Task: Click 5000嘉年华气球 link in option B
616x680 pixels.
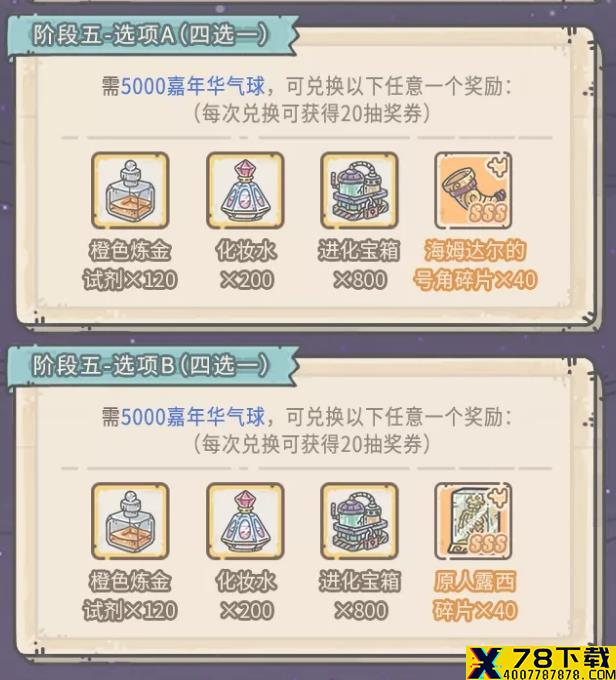Action: pyautogui.click(x=193, y=416)
